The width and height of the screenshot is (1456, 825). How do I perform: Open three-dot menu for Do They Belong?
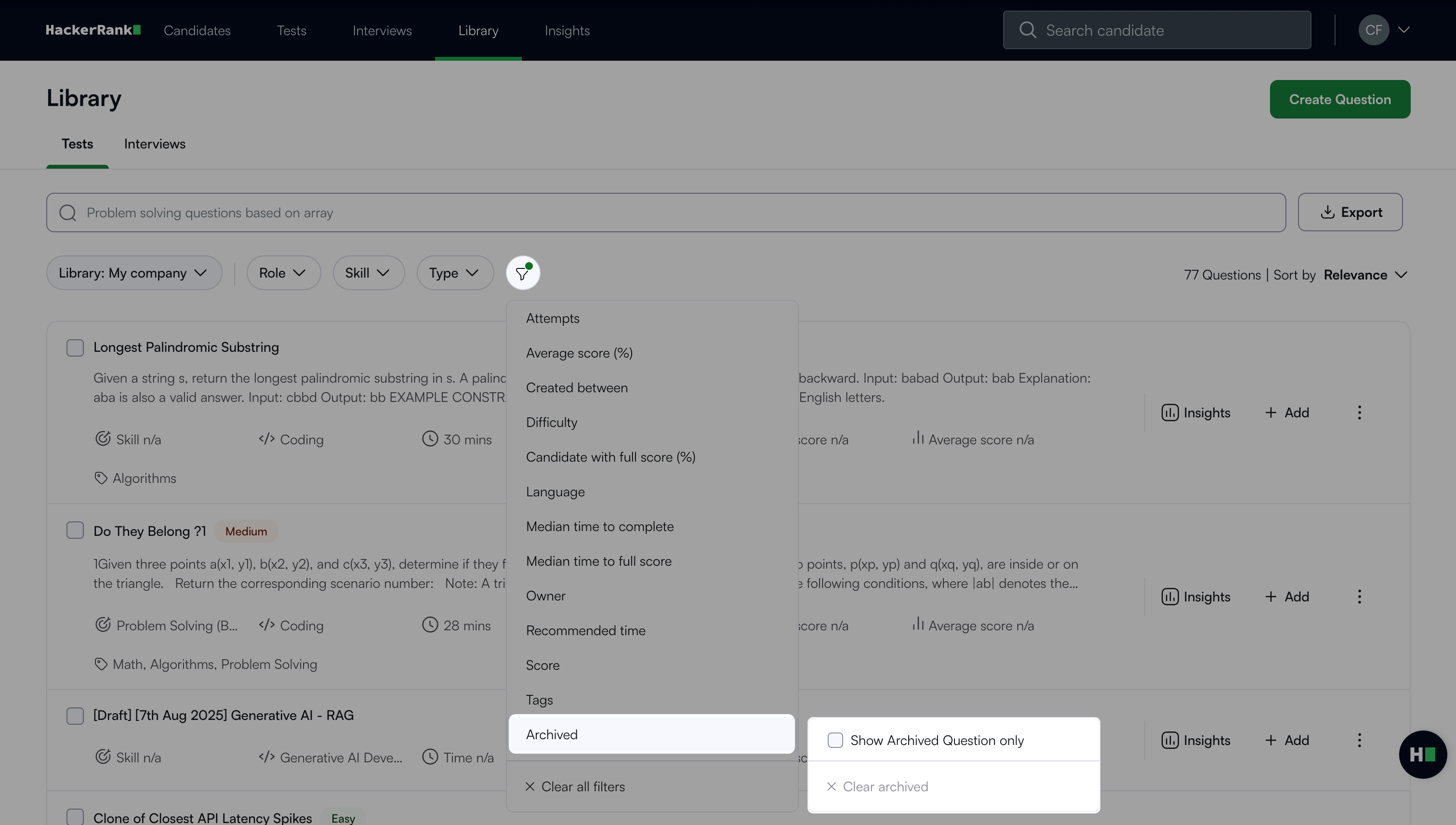pos(1359,597)
